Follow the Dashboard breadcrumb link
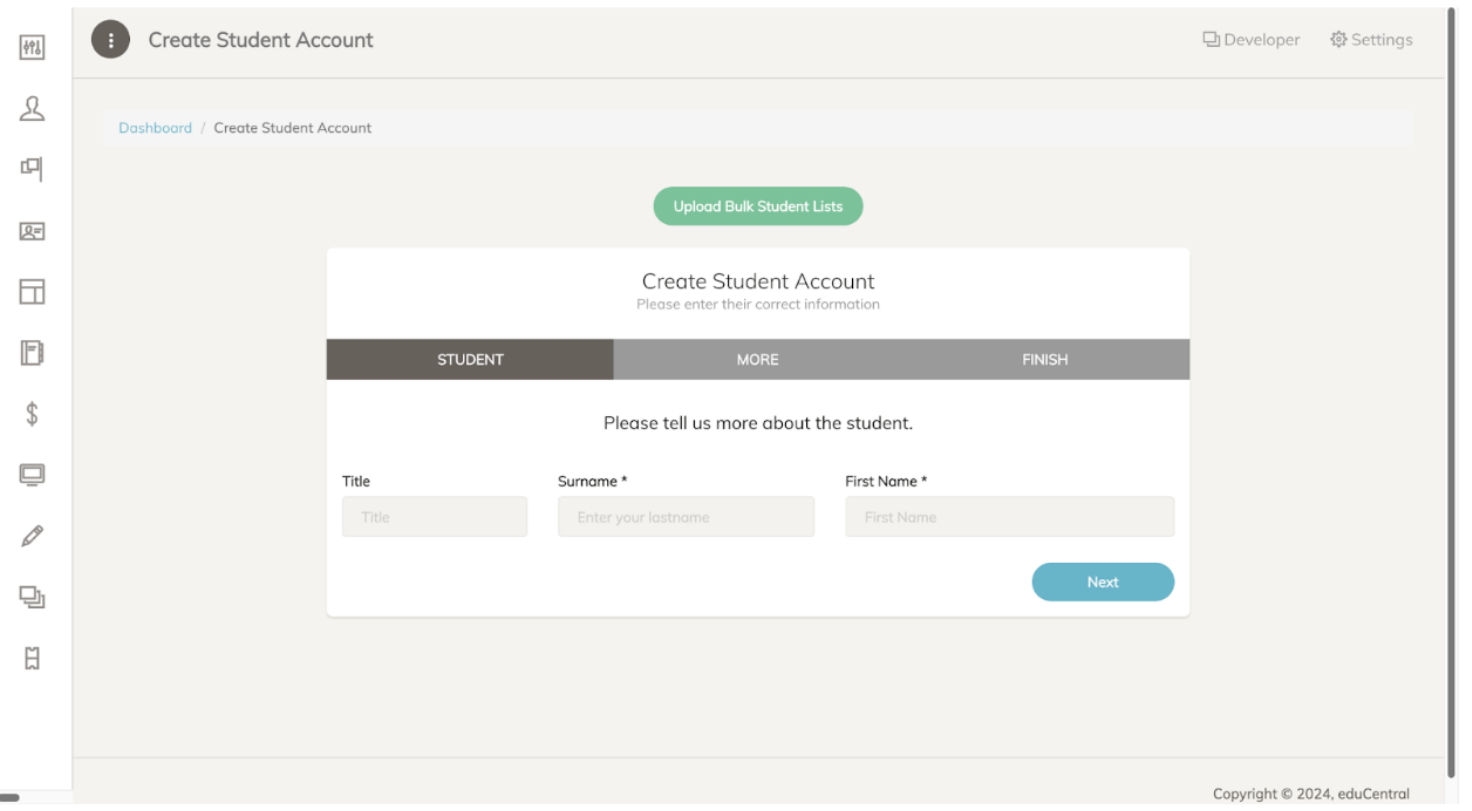Image resolution: width=1472 pixels, height=811 pixels. (x=155, y=128)
